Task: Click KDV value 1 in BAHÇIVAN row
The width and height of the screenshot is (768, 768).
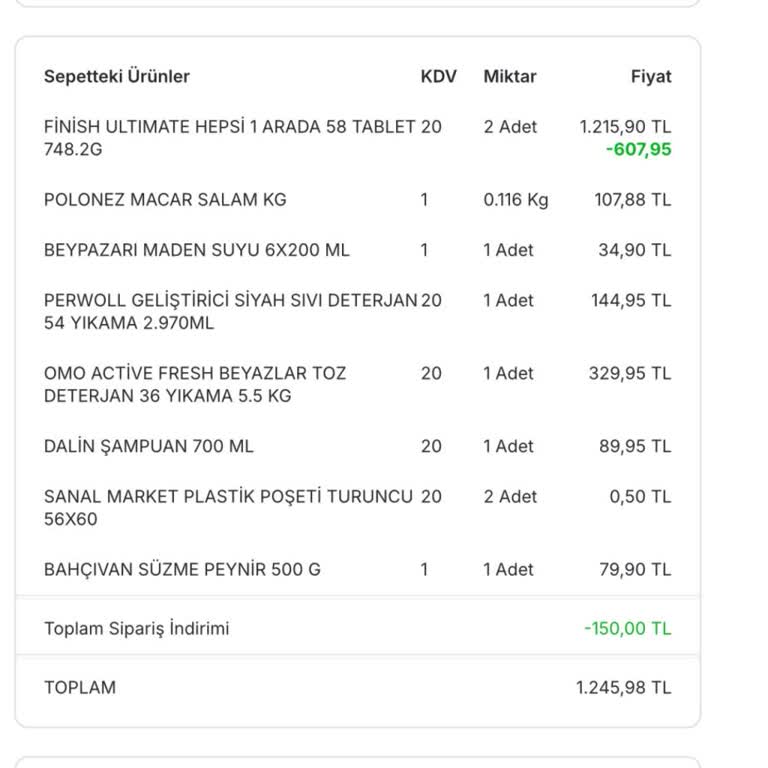Action: click(x=424, y=570)
